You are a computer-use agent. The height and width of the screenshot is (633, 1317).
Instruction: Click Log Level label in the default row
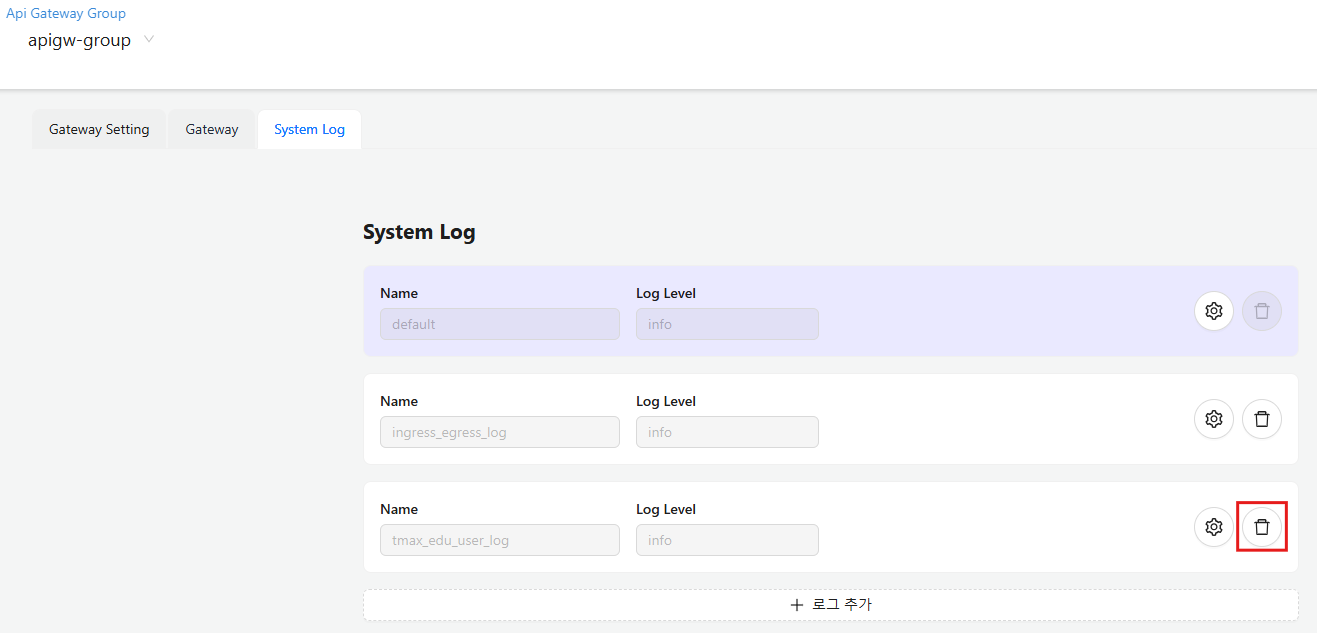click(x=666, y=293)
